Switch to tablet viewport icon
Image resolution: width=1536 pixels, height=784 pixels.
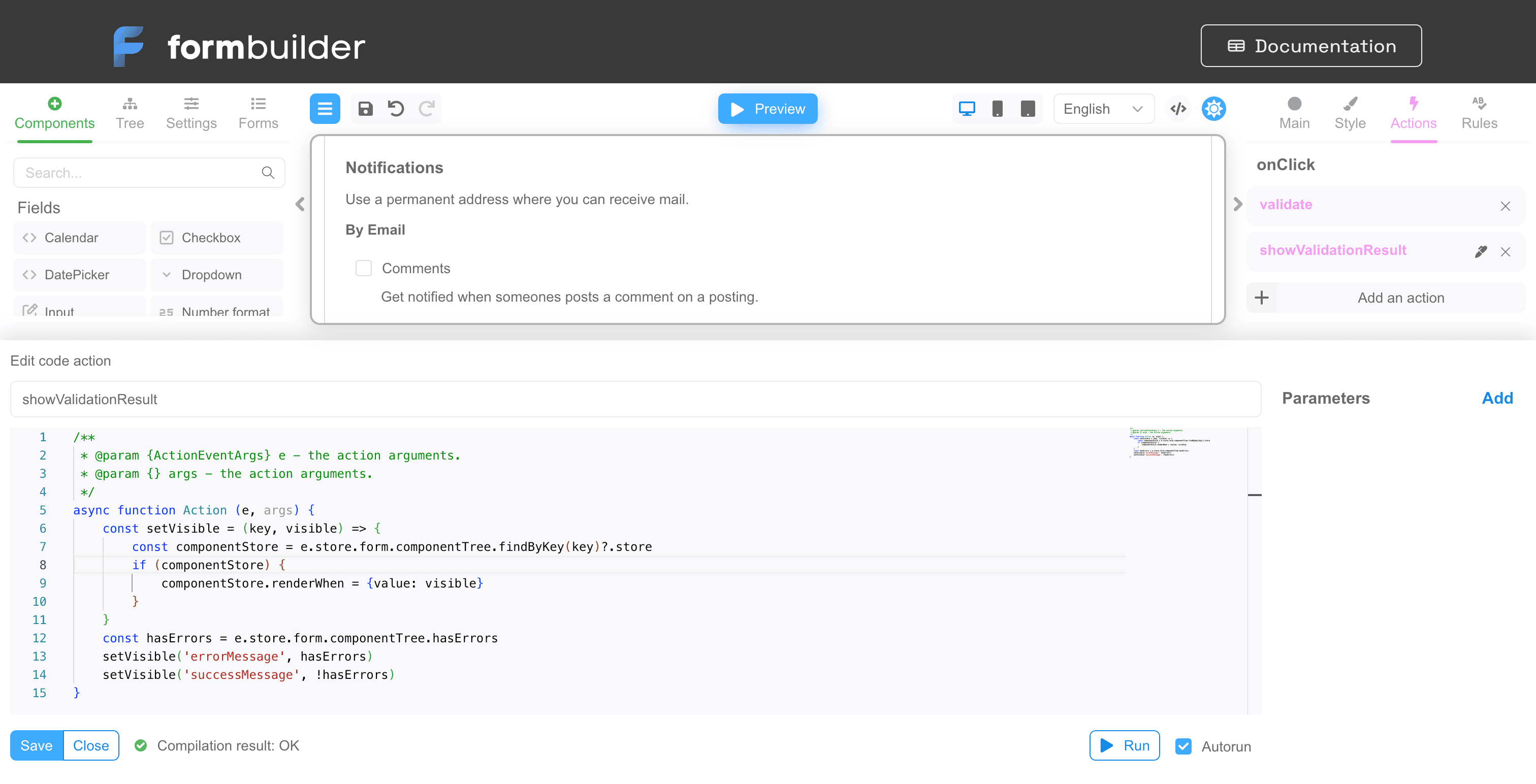point(1028,109)
